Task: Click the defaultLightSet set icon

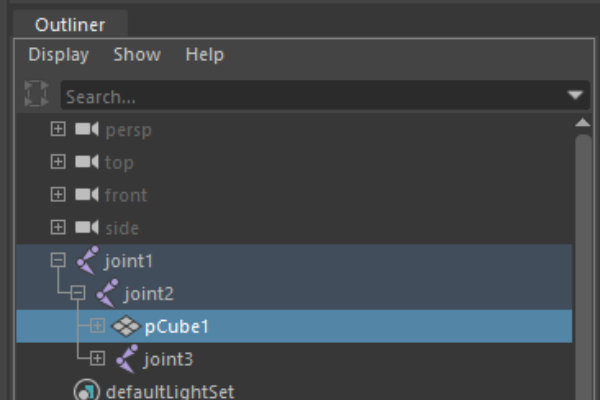Action: pos(87,390)
